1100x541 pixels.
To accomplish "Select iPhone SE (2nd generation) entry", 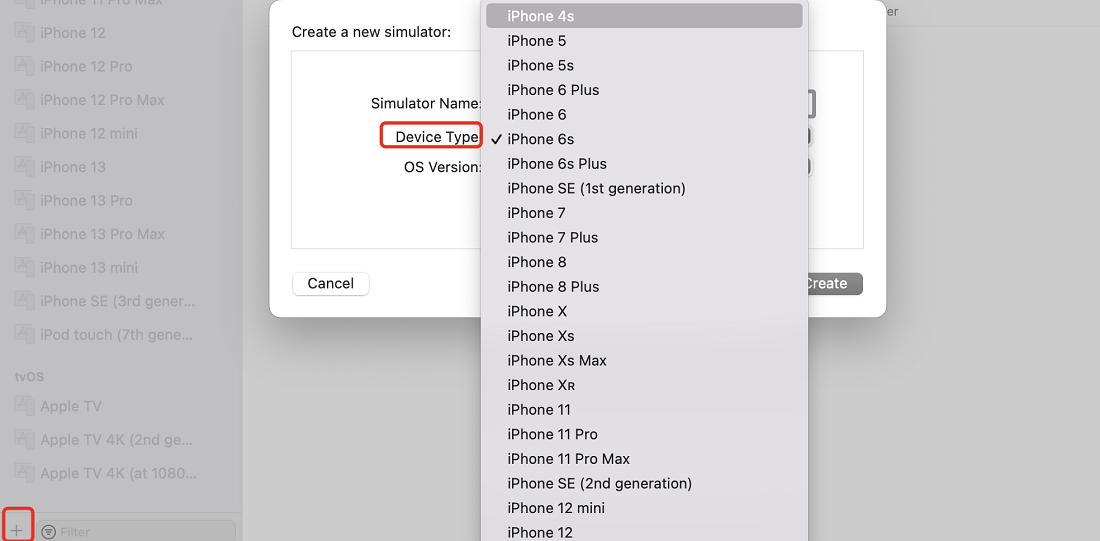I will (x=644, y=483).
